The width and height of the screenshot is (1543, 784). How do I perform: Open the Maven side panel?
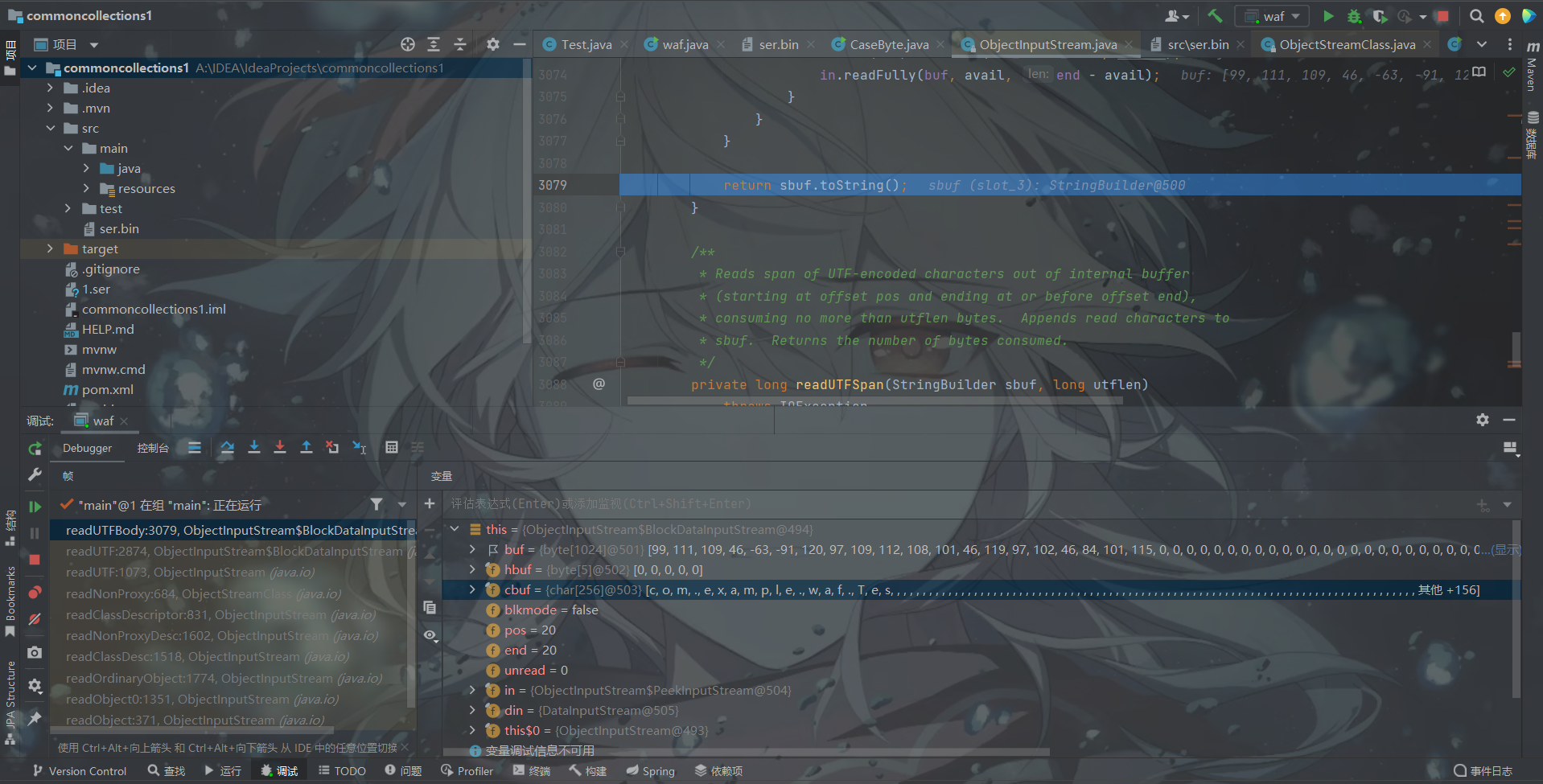(1533, 66)
